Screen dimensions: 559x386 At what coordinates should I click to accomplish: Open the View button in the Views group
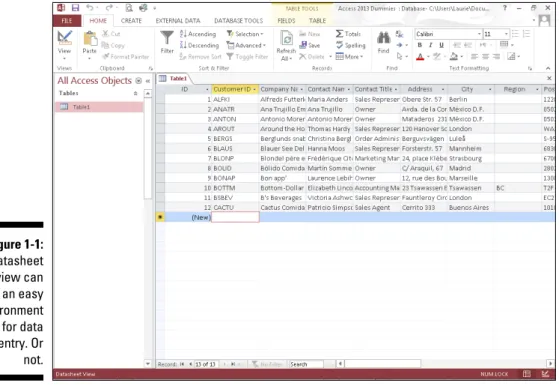[65, 45]
